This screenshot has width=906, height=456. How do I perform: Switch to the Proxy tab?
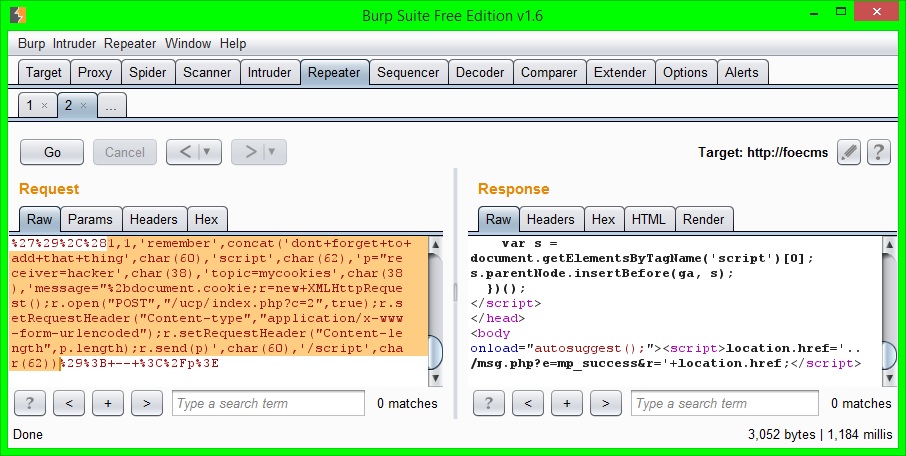pyautogui.click(x=95, y=72)
